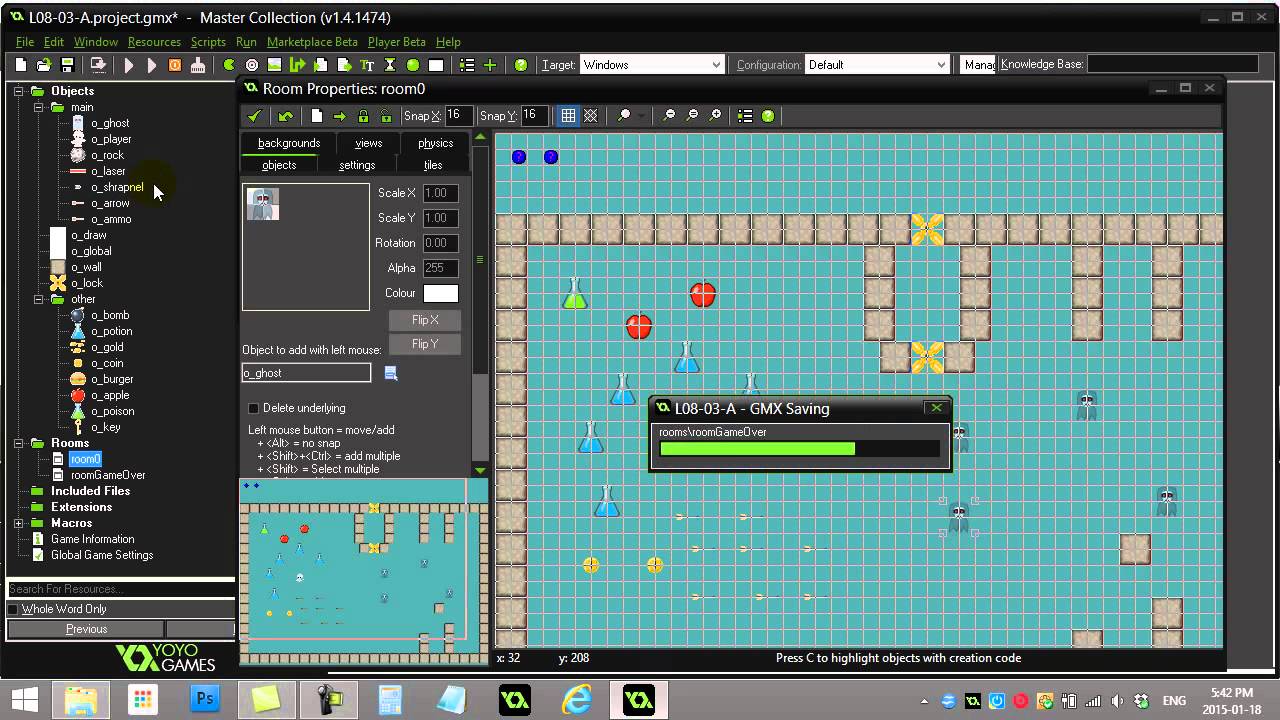Image resolution: width=1280 pixels, height=720 pixels.
Task: Click the Search For Resources field
Action: tap(121, 589)
